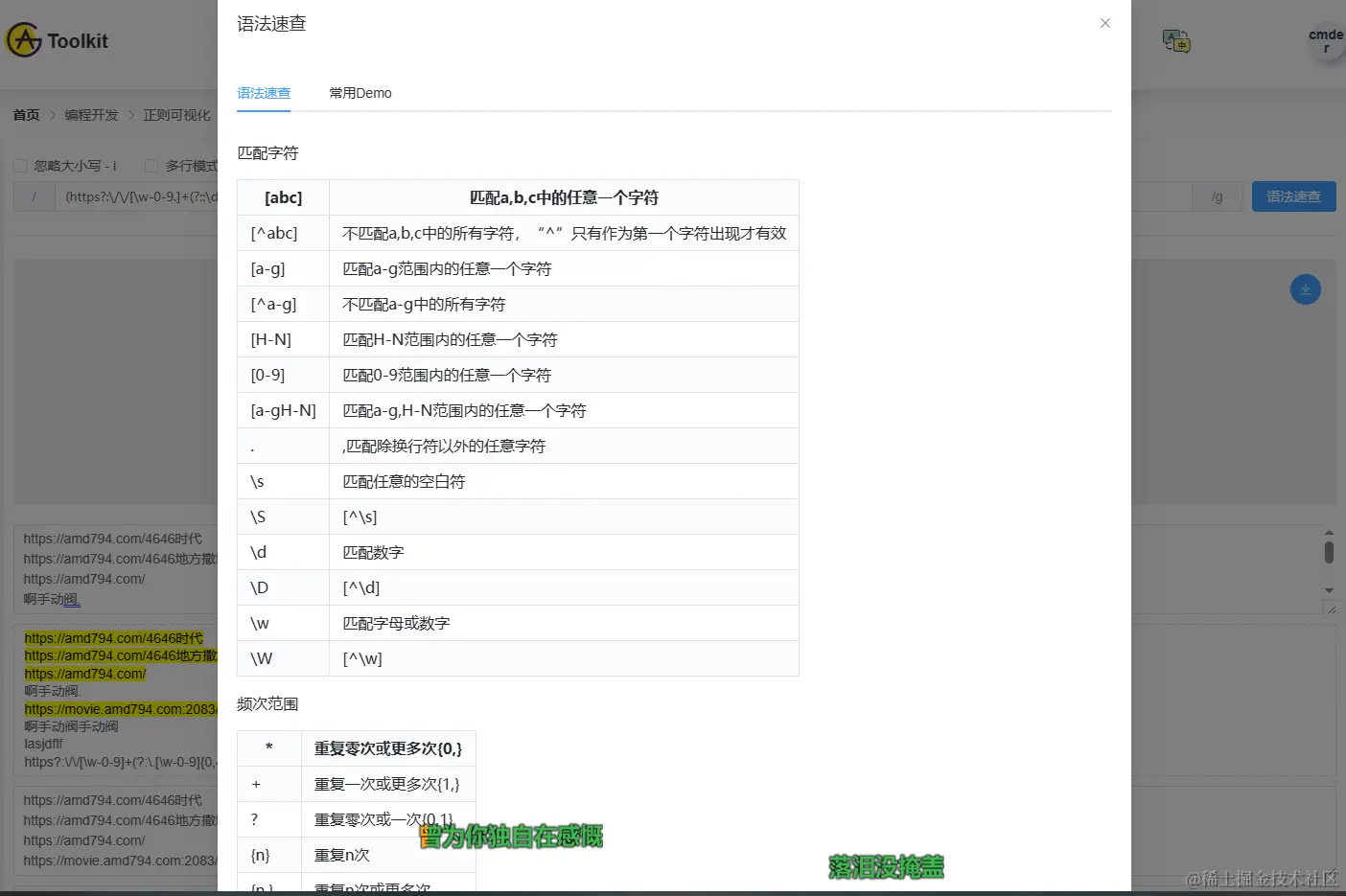Viewport: 1346px width, 896px height.
Task: Select the [a-gH-N] table cell
Action: coord(284,410)
